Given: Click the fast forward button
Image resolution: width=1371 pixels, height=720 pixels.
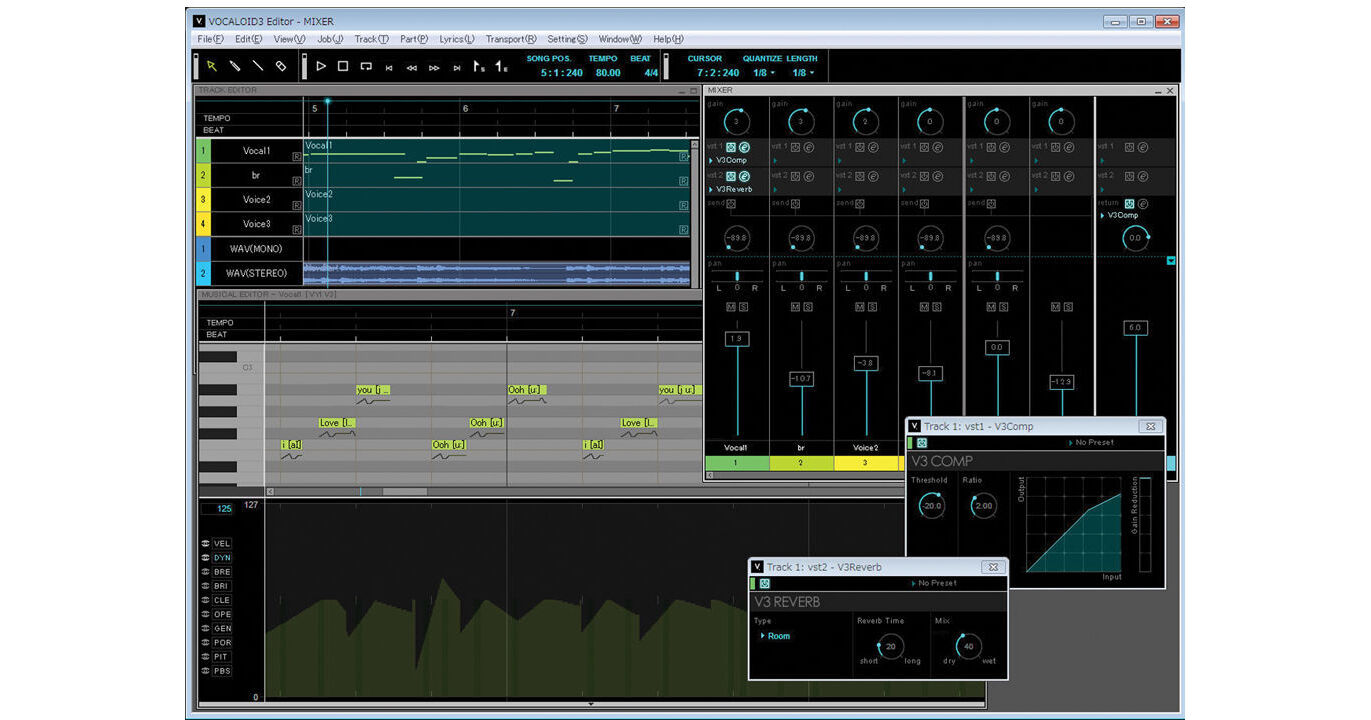Looking at the screenshot, I should pyautogui.click(x=434, y=68).
